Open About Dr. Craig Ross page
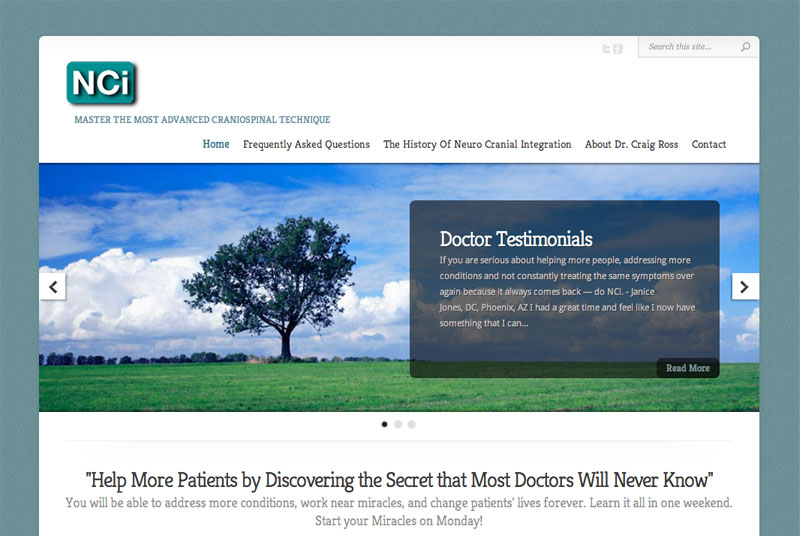 [x=631, y=144]
